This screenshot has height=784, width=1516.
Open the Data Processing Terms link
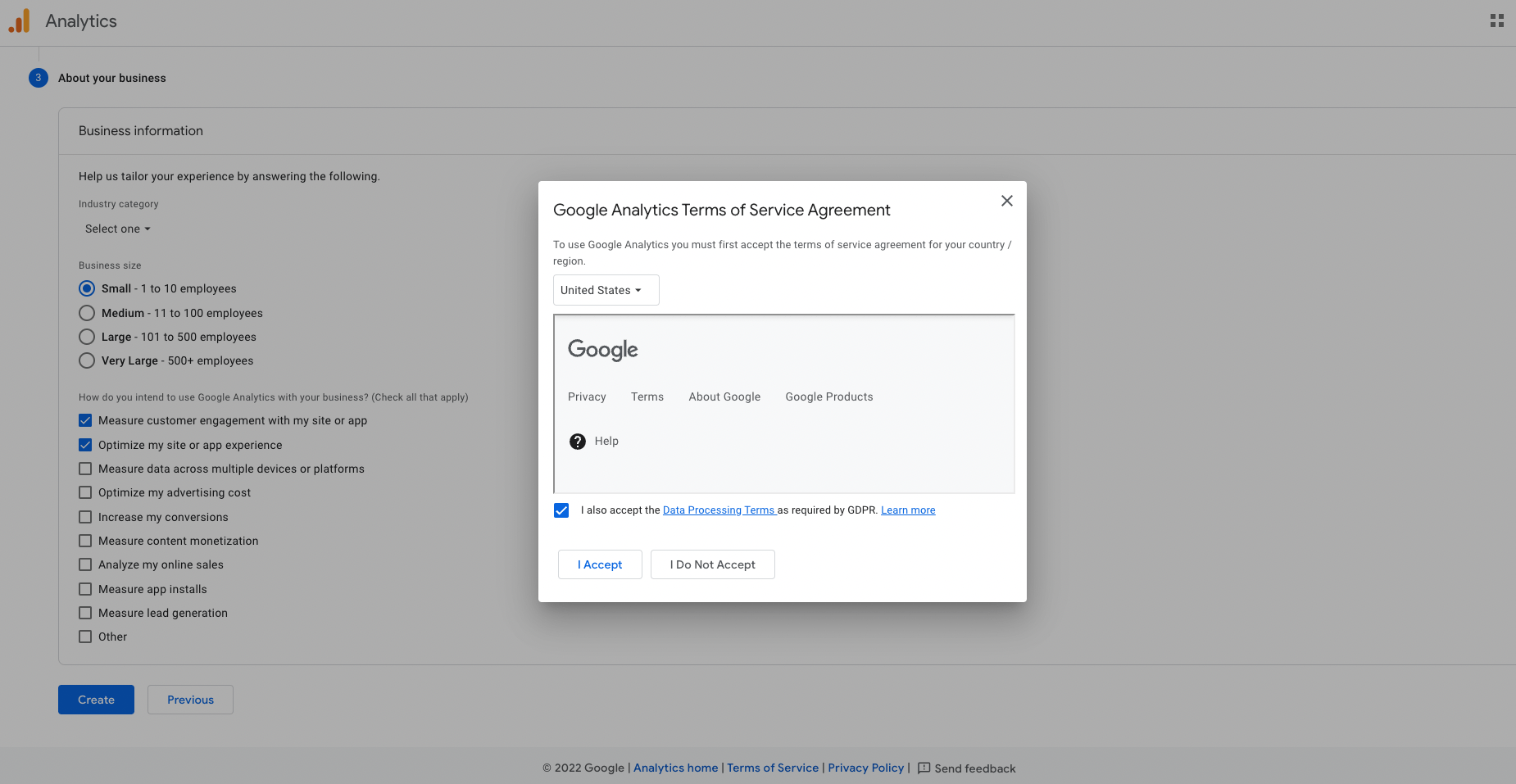(719, 510)
